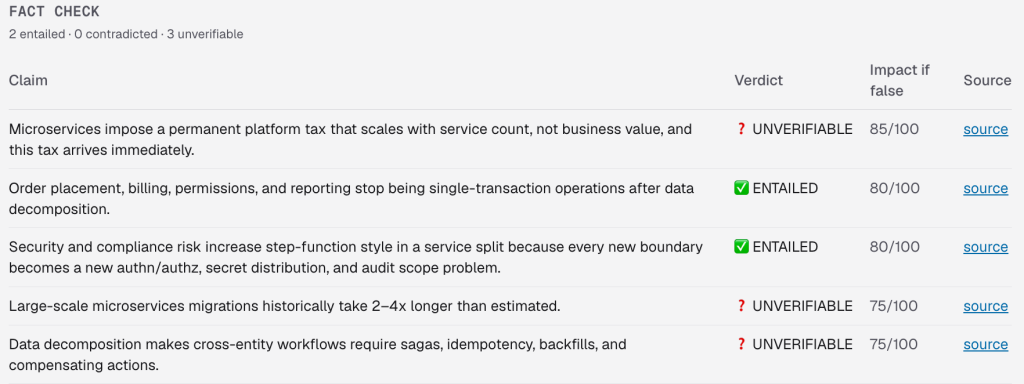Click green checkmark icon beside security risk verdict
Viewport: 1024px width, 384px height.
(741, 247)
